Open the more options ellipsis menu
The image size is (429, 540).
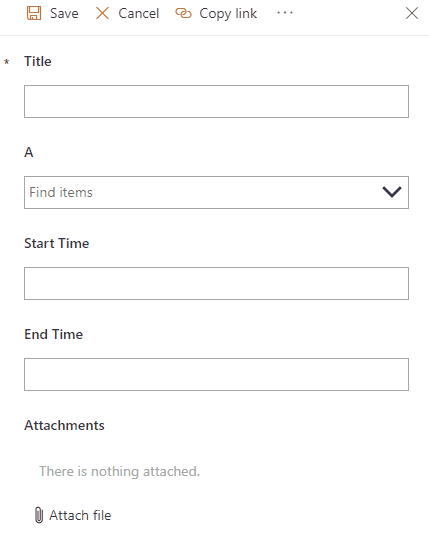[285, 13]
